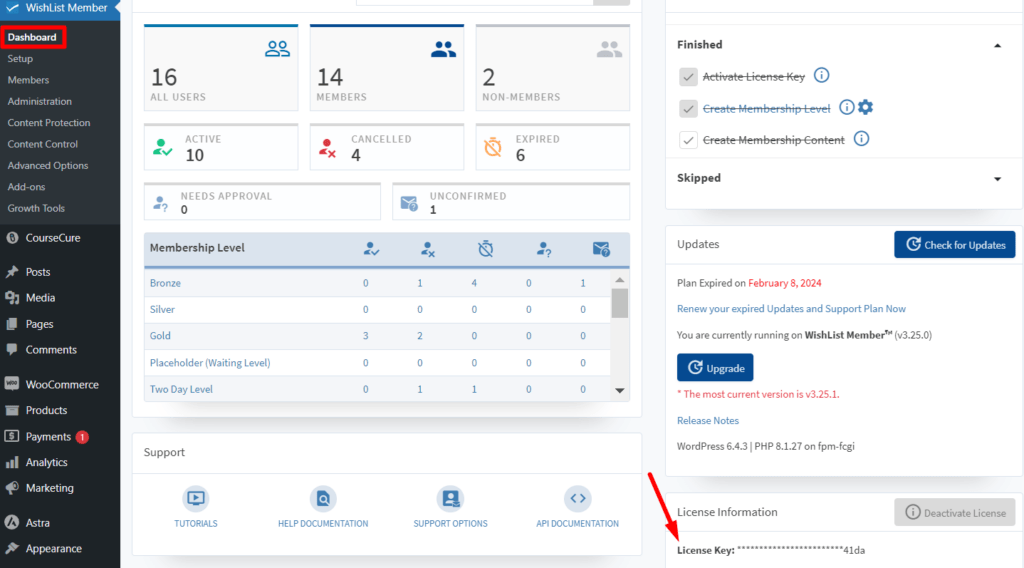The height and width of the screenshot is (568, 1024).
Task: Click the cancelled column header icon in Membership Level table
Action: click(428, 249)
